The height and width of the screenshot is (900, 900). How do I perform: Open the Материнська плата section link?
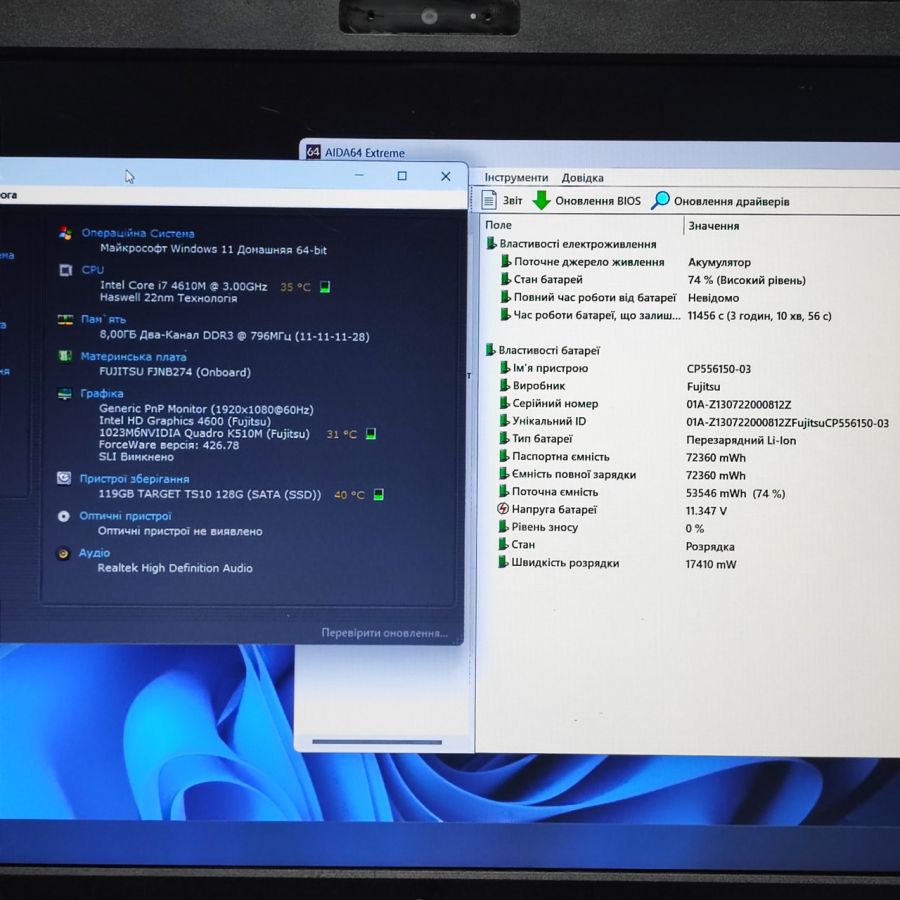pos(133,356)
